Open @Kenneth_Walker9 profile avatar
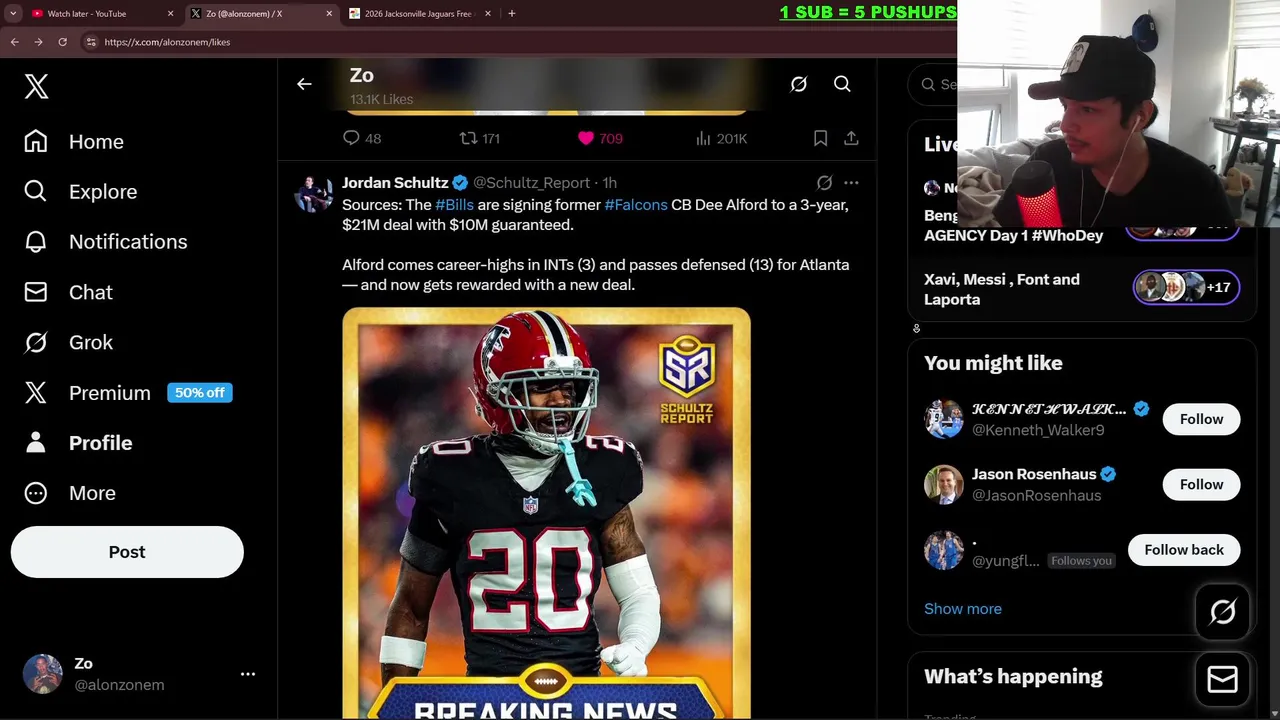The height and width of the screenshot is (720, 1280). click(x=943, y=419)
